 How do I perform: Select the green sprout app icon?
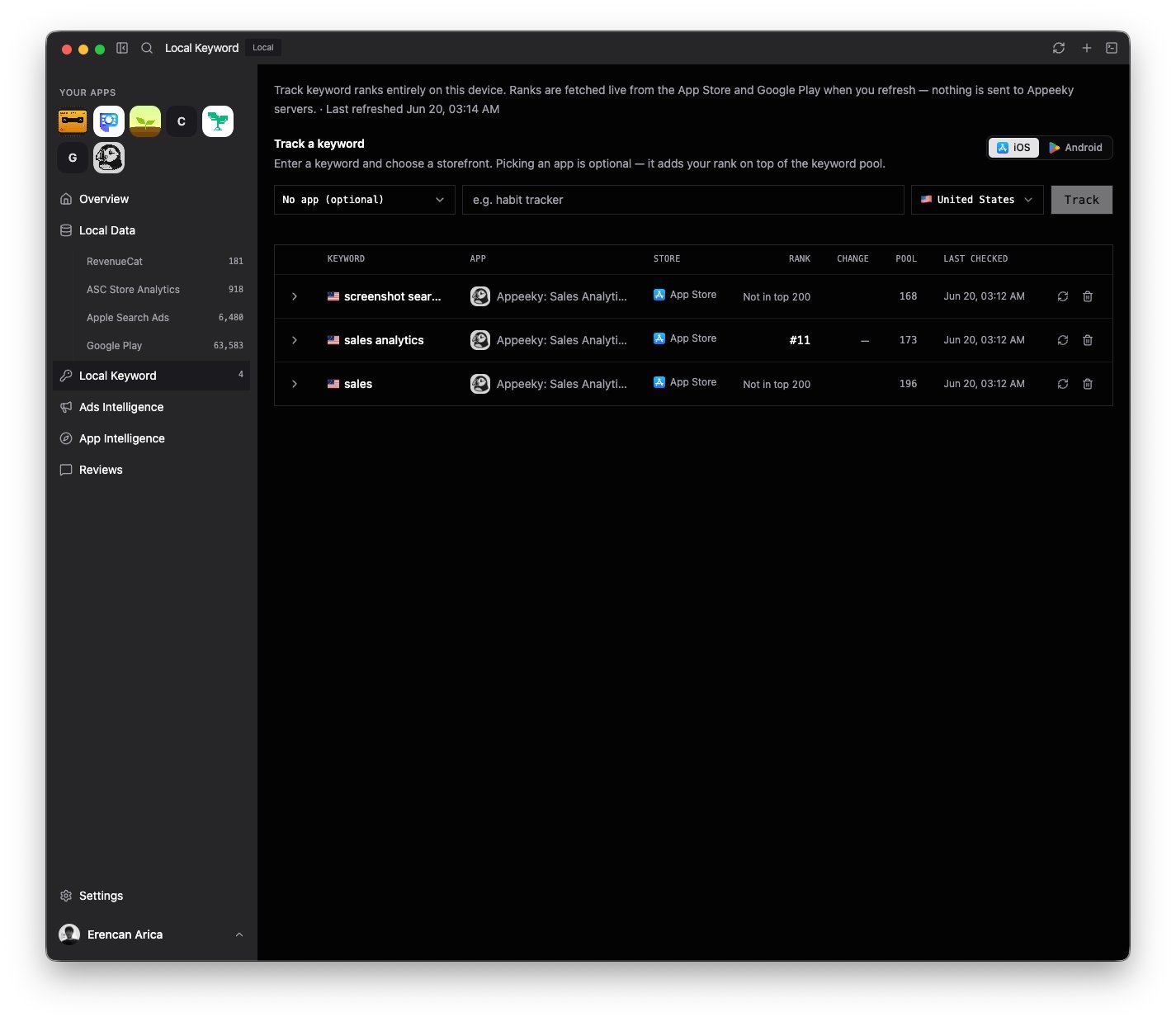coord(145,121)
